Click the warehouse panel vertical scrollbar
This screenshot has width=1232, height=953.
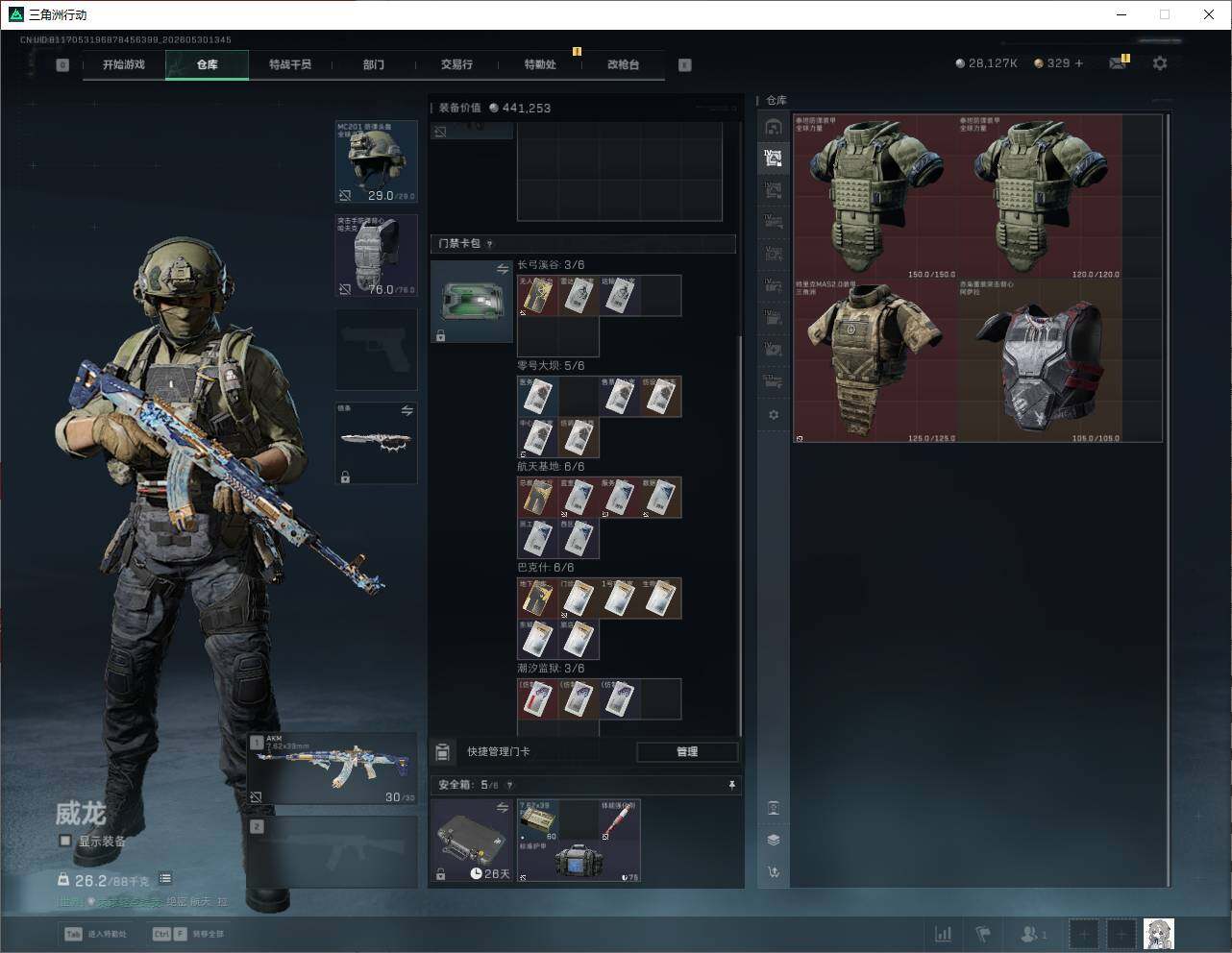coord(1169,500)
